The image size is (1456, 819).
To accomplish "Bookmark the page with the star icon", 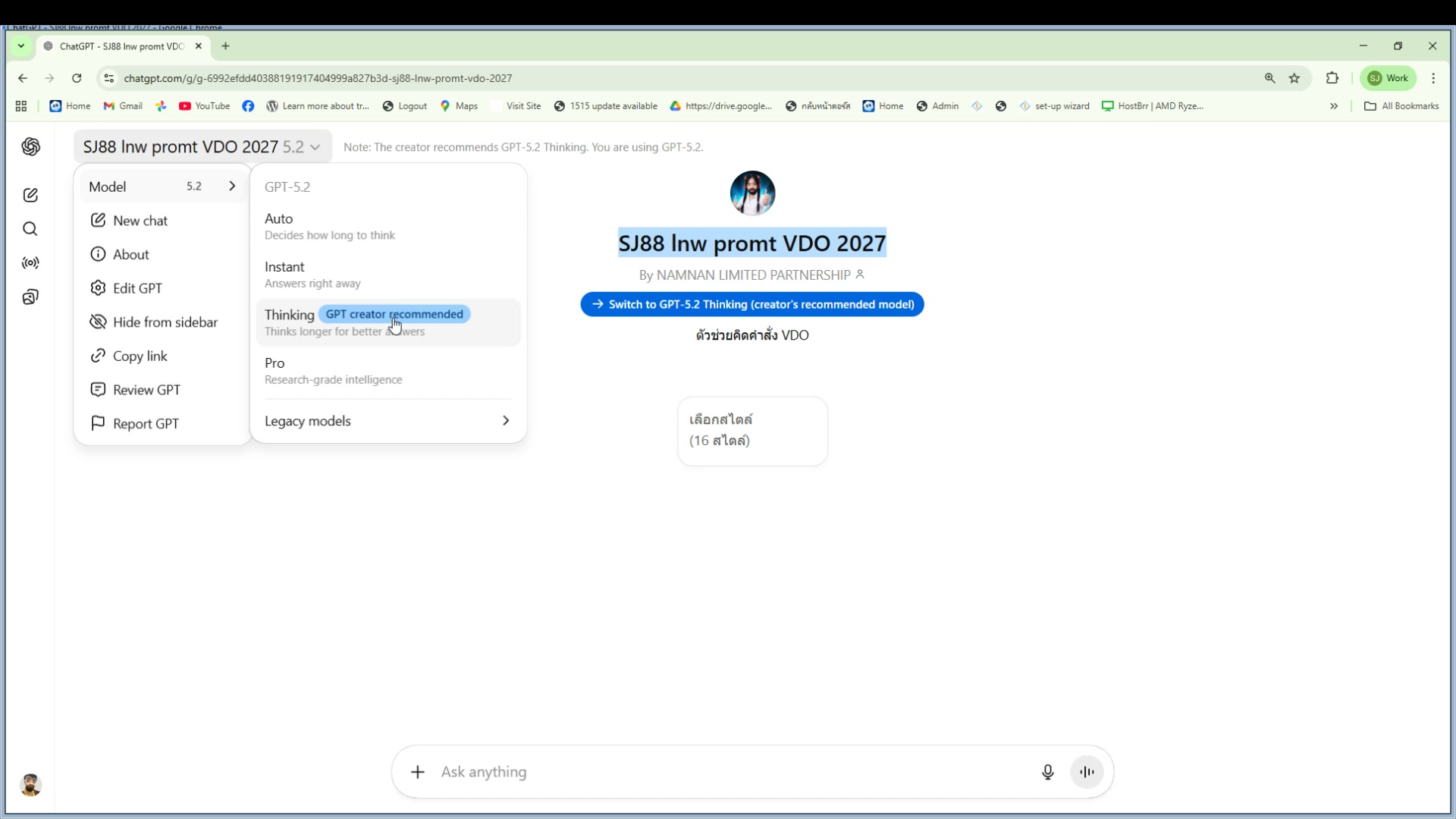I will 1294,78.
